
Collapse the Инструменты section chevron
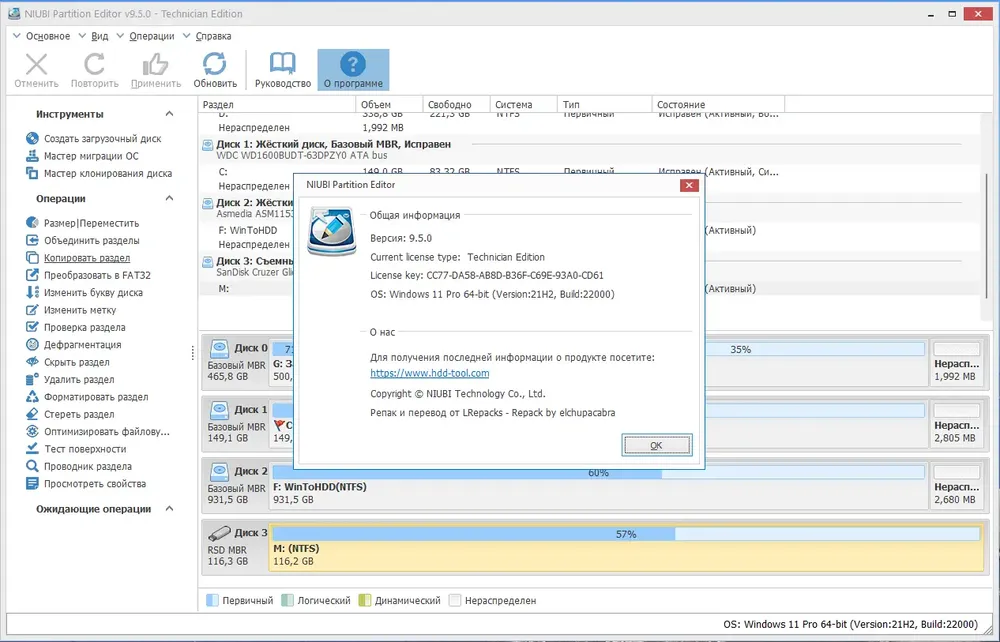pos(169,113)
